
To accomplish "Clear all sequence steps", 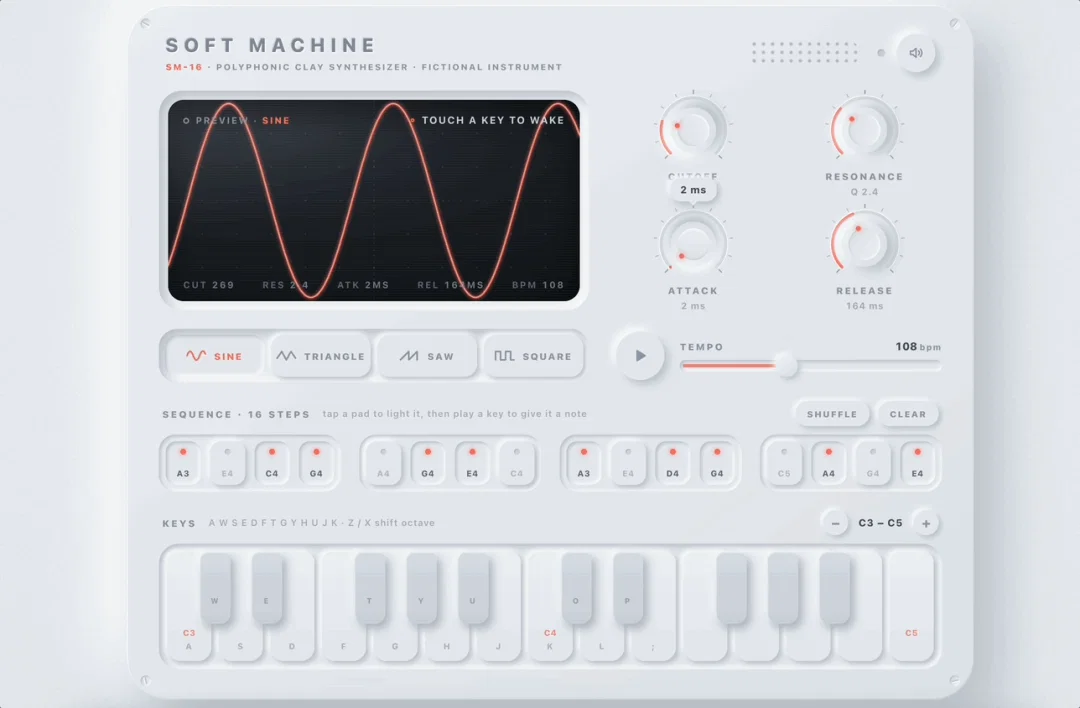I will point(908,414).
